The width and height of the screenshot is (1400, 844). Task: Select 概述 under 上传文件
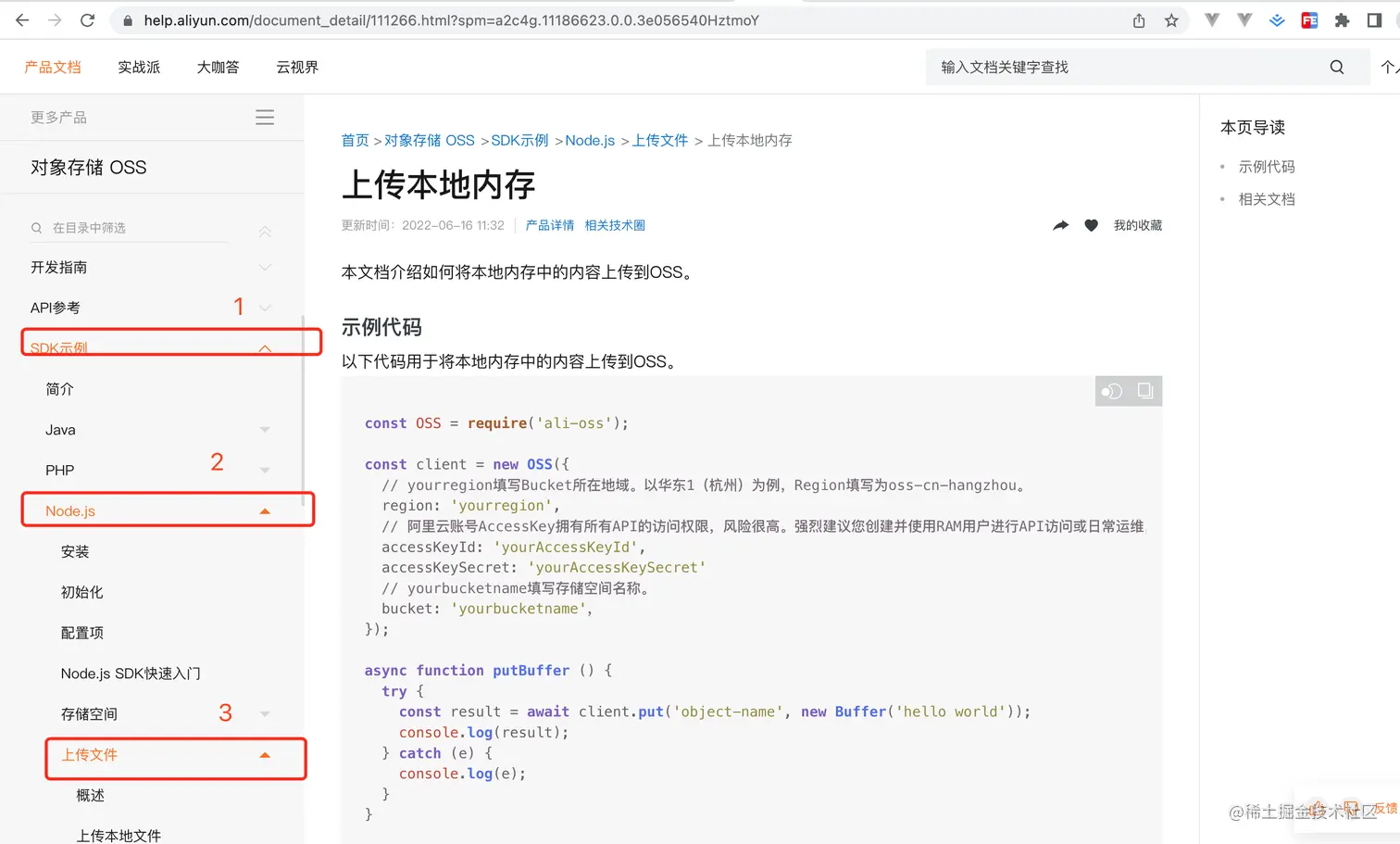point(90,796)
